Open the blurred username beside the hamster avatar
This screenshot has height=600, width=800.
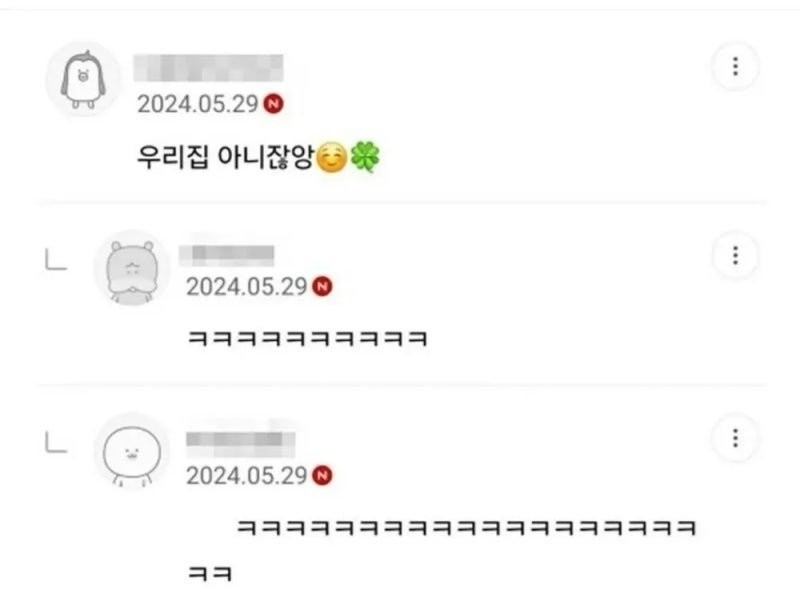(x=227, y=256)
